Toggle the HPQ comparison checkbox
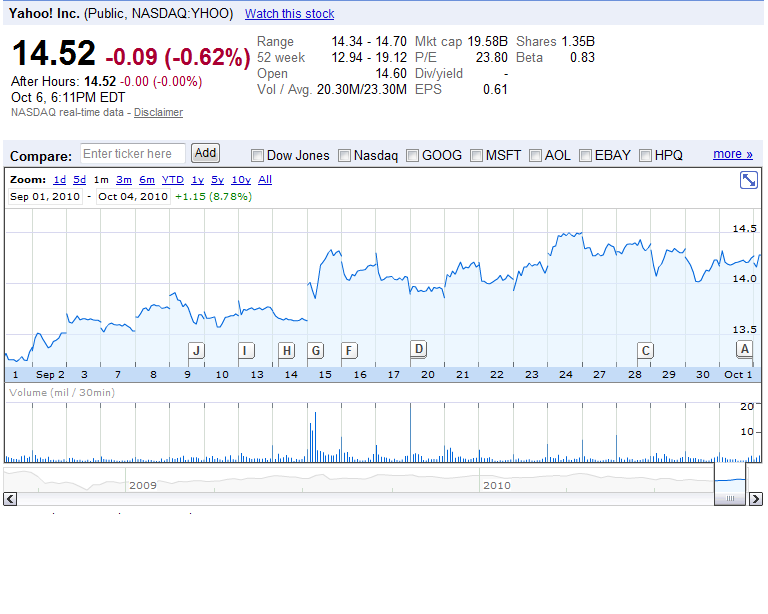 [645, 156]
